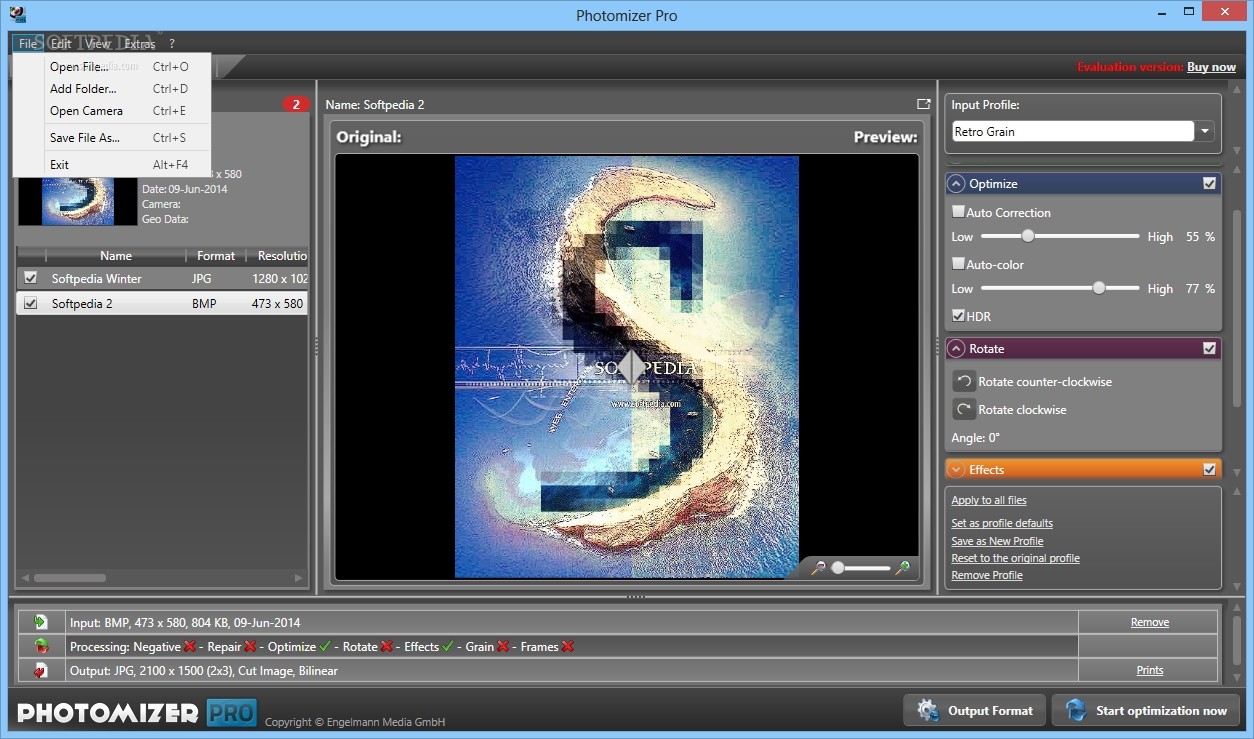1254x739 pixels.
Task: Click the Prints link in Output row
Action: coord(1150,670)
